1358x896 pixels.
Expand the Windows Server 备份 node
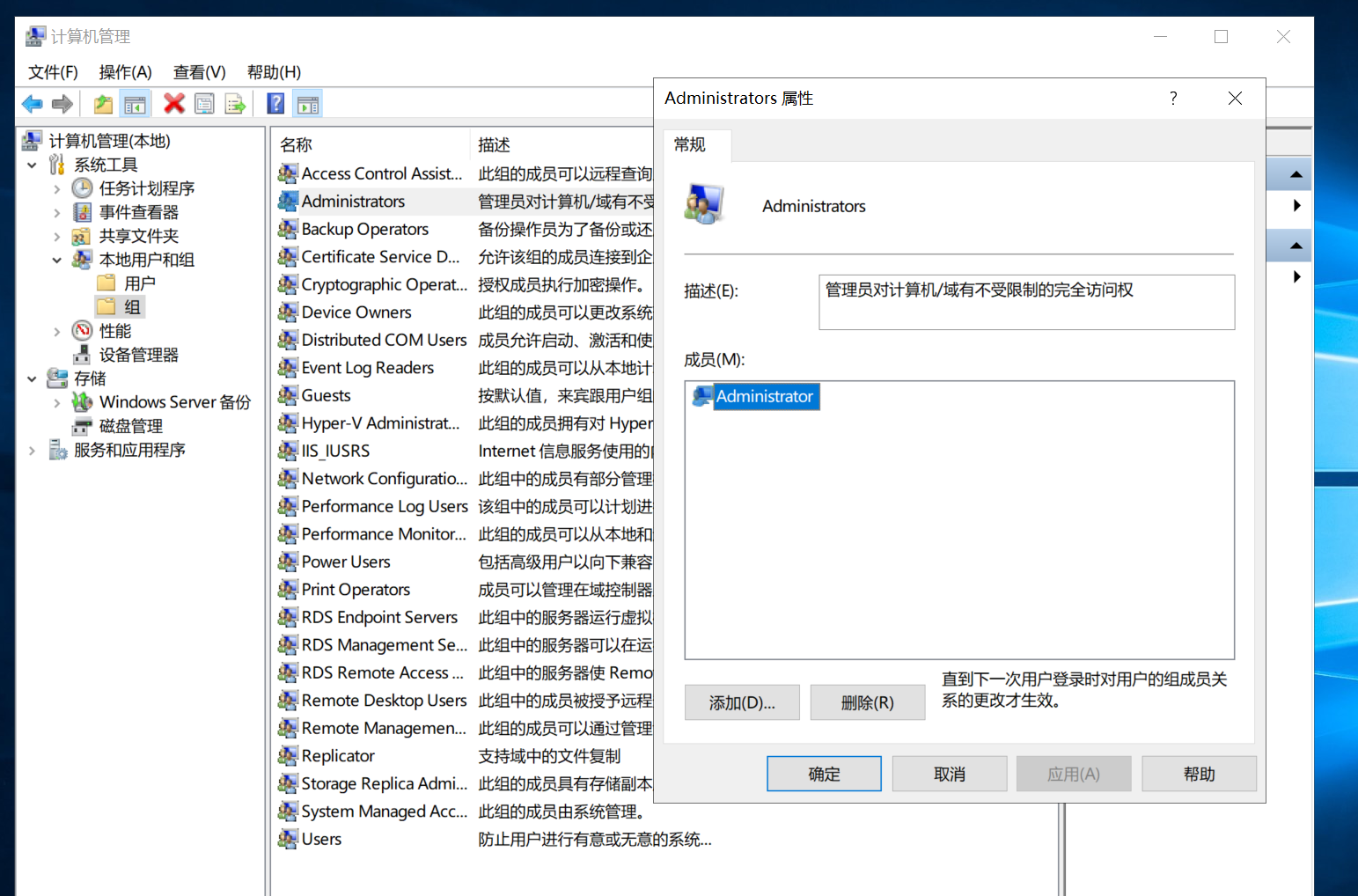pos(57,402)
